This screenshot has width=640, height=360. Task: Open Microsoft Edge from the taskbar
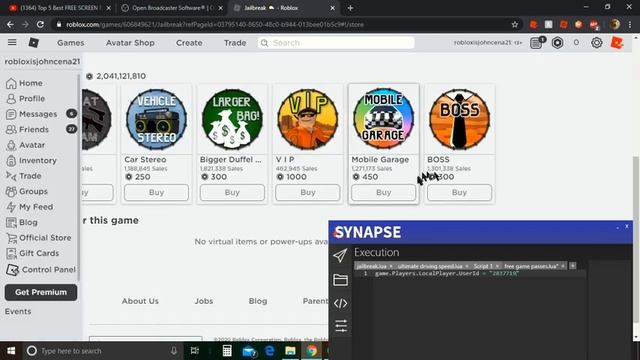tap(269, 351)
